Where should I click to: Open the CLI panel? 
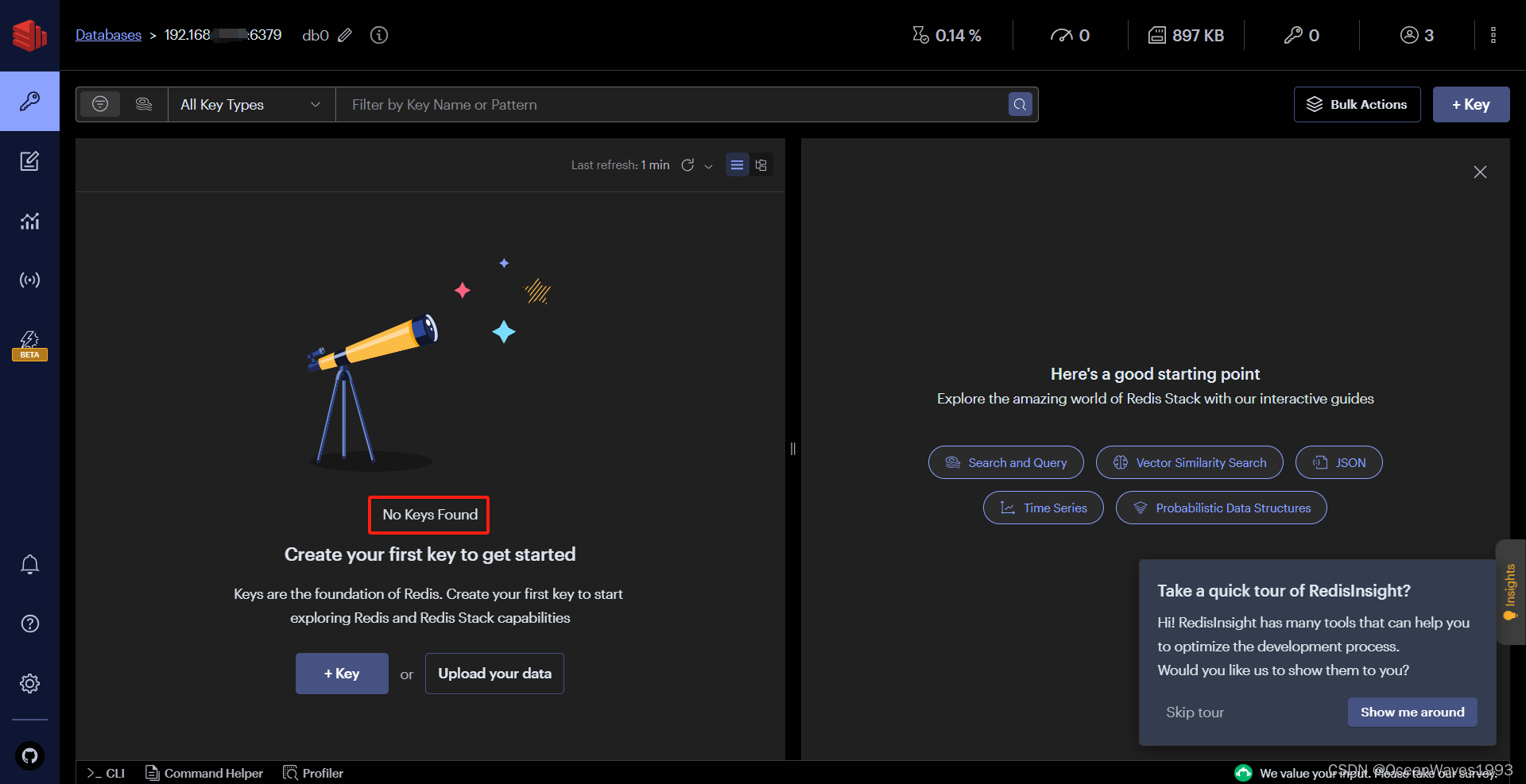[x=106, y=773]
